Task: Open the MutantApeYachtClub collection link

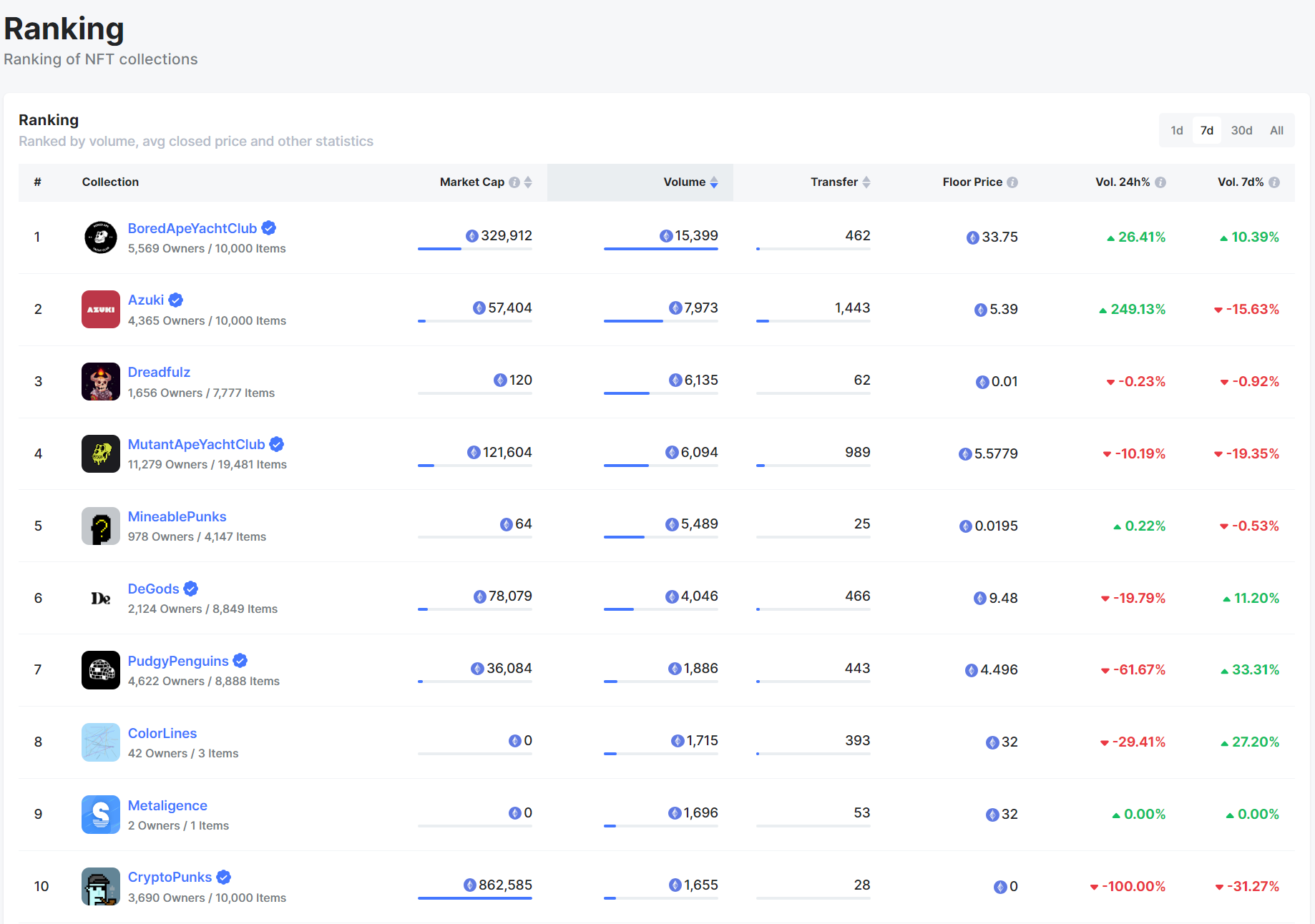Action: (196, 444)
